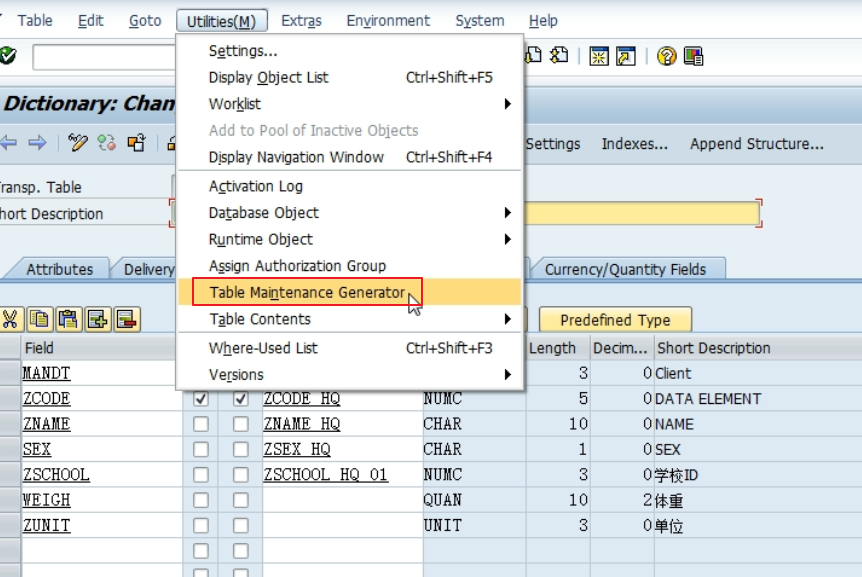Click the Predefined Type button
The image size is (862, 577).
click(615, 320)
